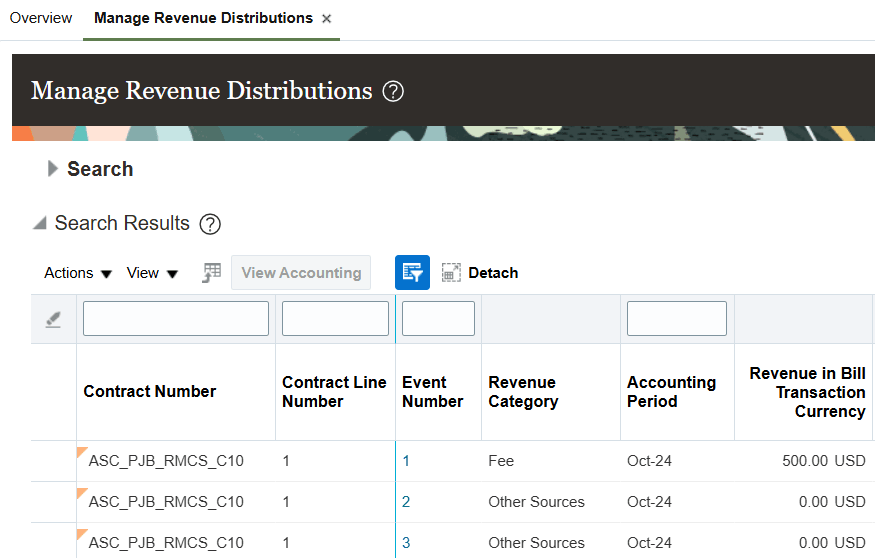This screenshot has height=558, width=875.
Task: Open event number 2 link
Action: (406, 502)
